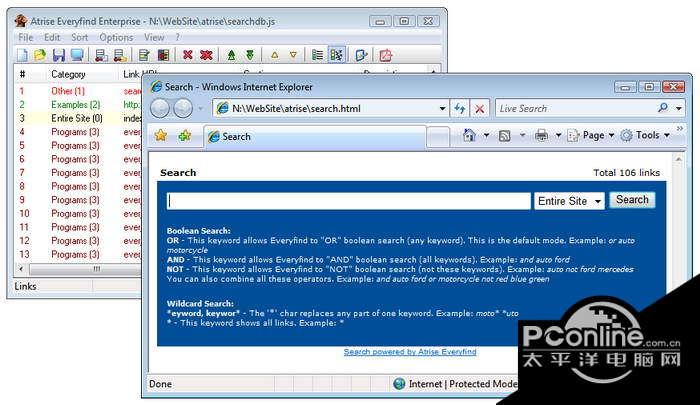The height and width of the screenshot is (405, 700).
Task: Open the Edit menu in Everyfind
Action: pos(52,38)
